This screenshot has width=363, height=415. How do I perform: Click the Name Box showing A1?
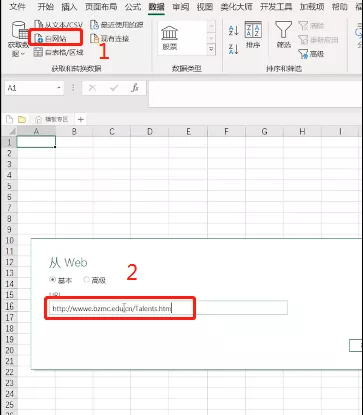(30, 88)
